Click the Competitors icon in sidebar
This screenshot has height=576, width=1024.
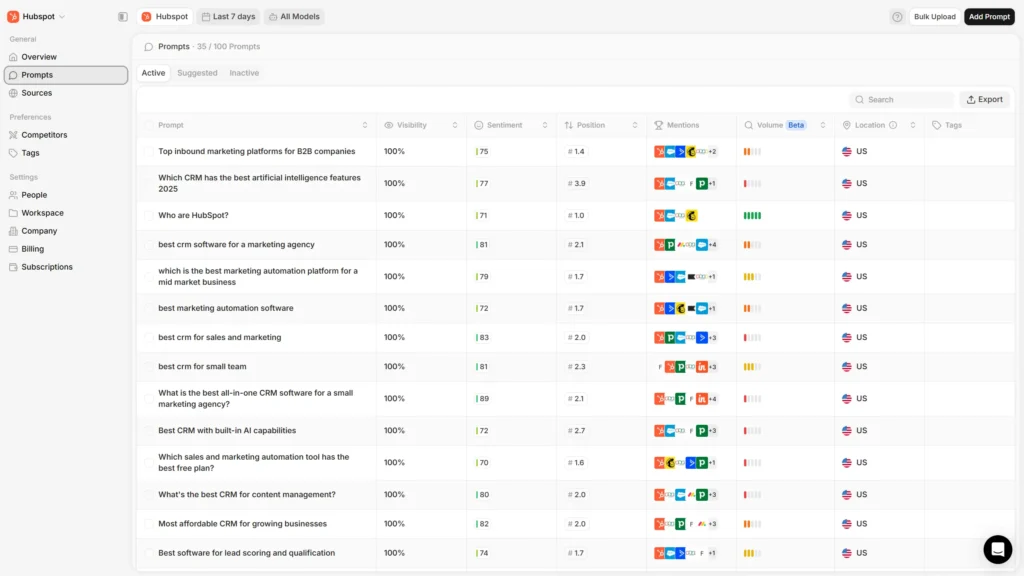pyautogui.click(x=13, y=135)
